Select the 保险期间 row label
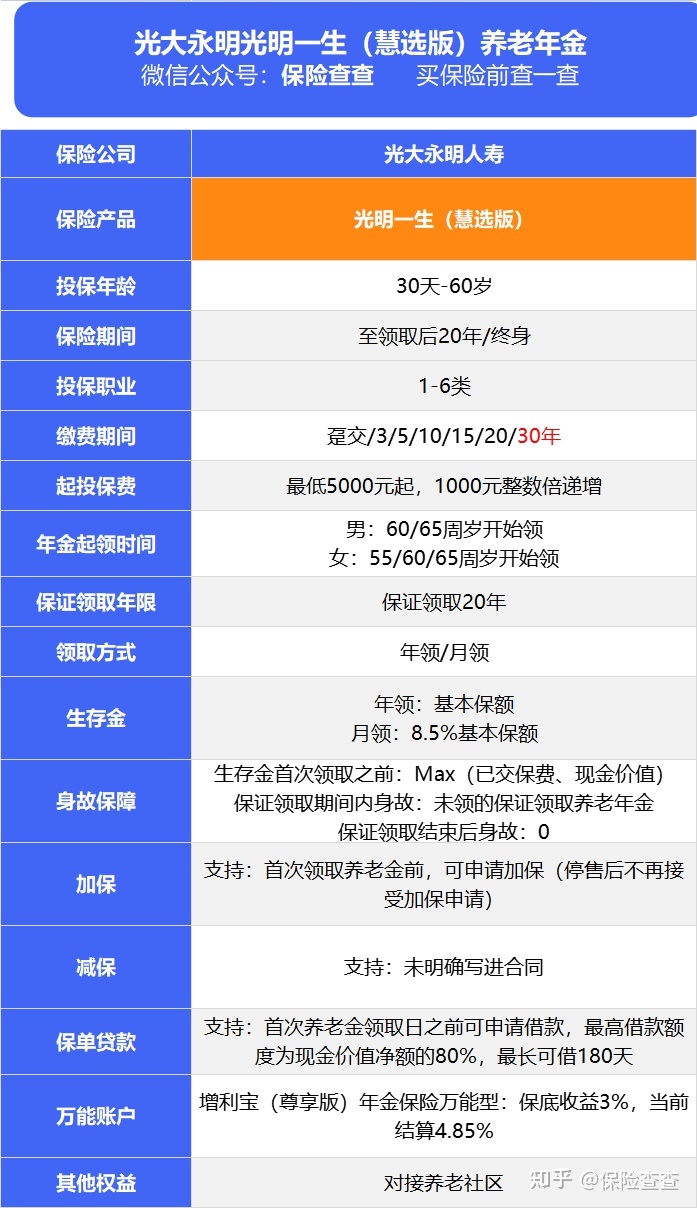 pyautogui.click(x=96, y=336)
